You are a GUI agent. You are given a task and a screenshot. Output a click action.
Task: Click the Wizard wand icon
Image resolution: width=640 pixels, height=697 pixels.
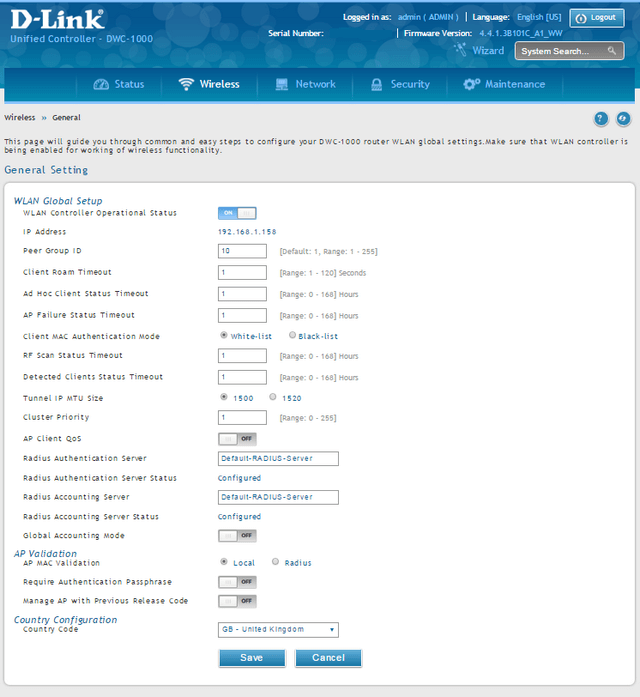(x=461, y=50)
